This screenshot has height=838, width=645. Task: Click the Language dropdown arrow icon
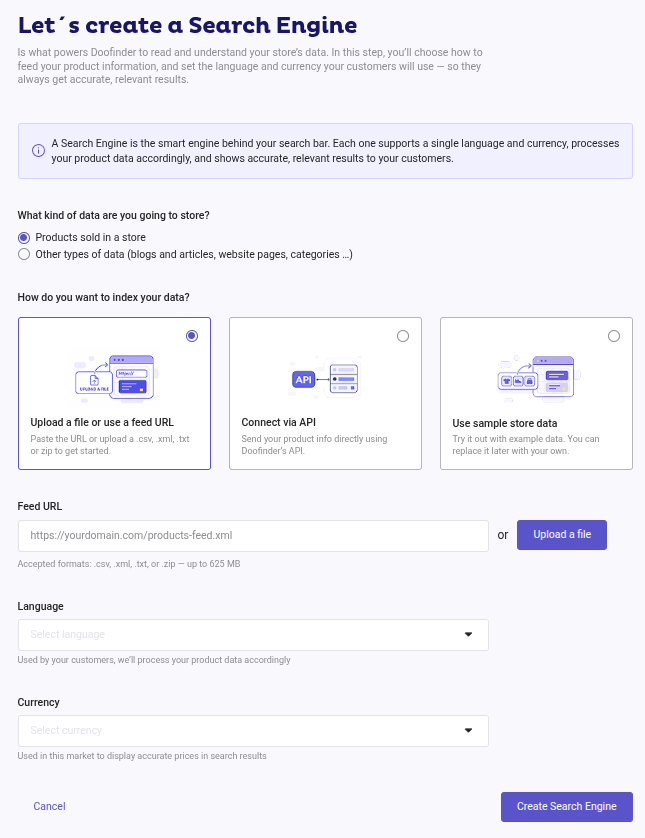coord(468,635)
